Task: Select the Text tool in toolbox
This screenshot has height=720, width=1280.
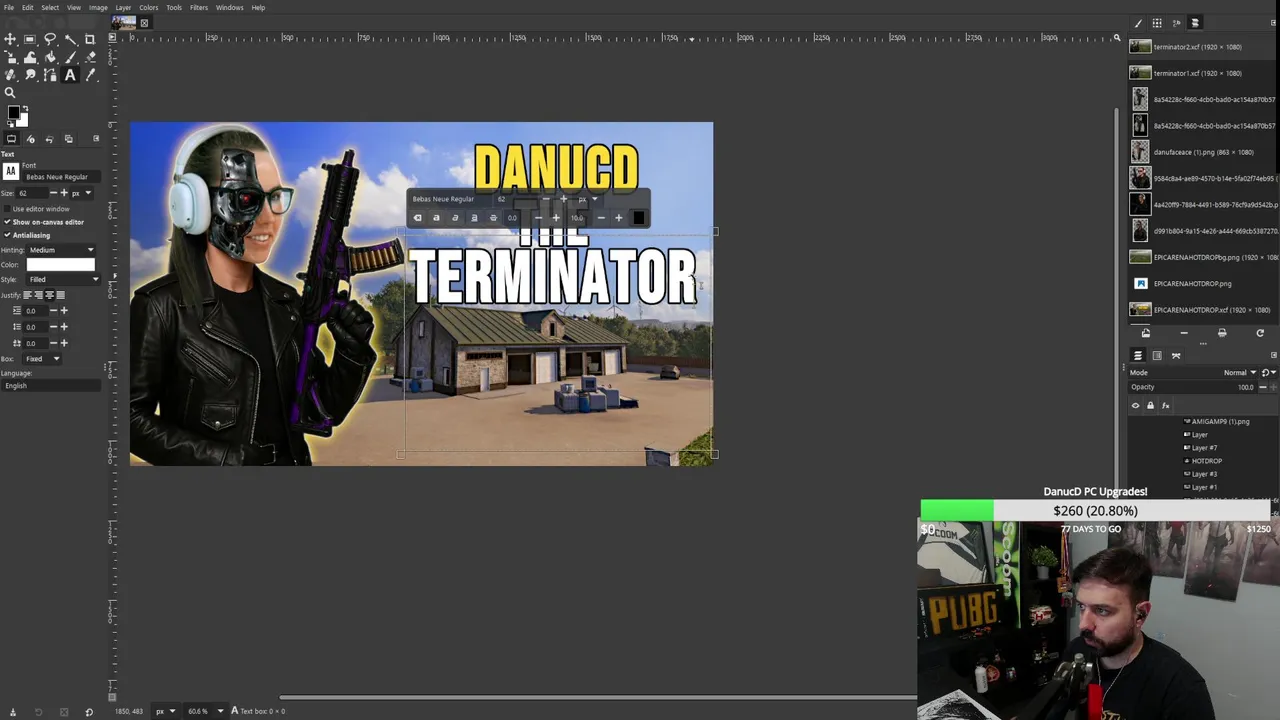Action: click(x=70, y=75)
